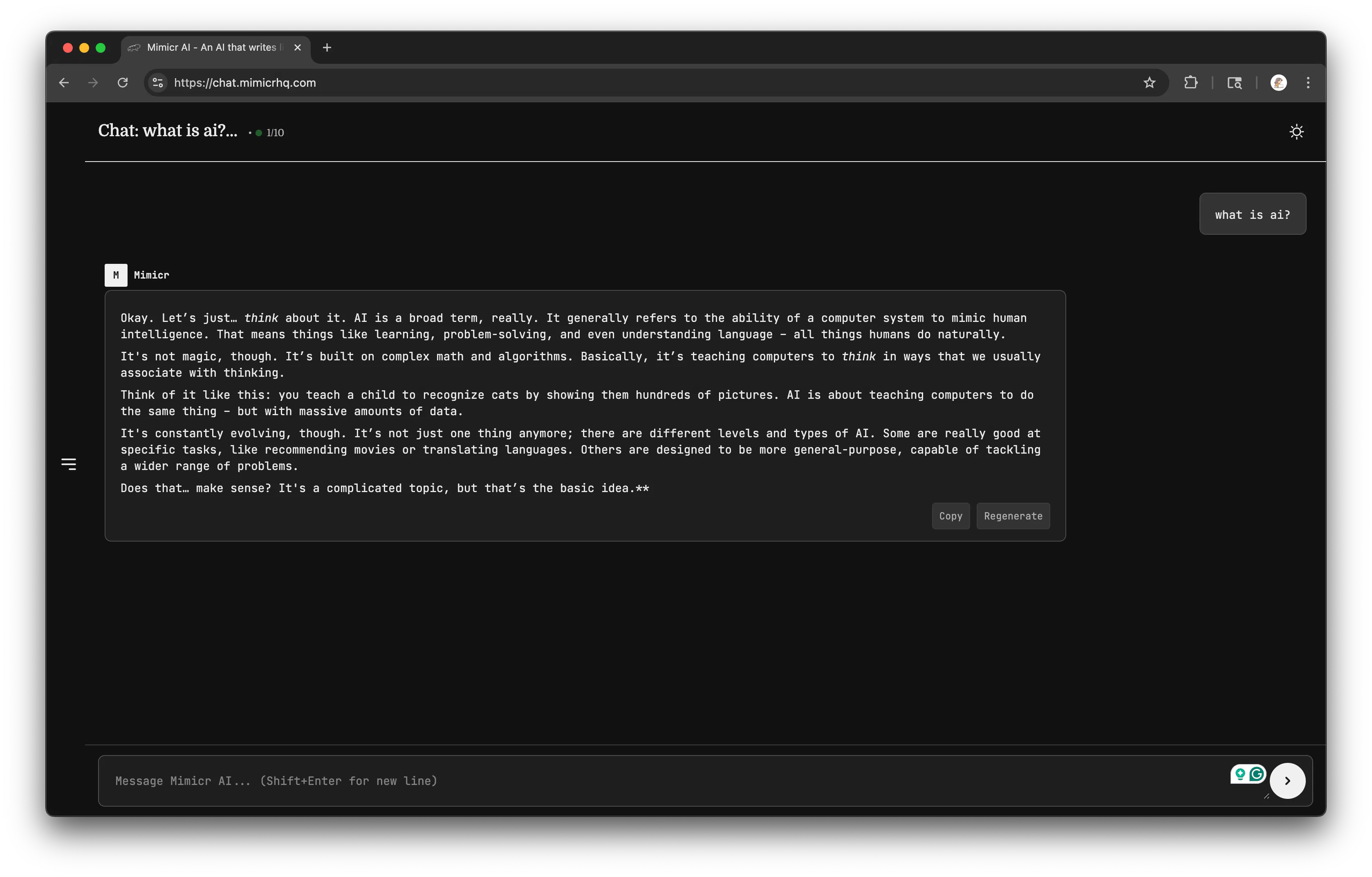Click the address bar URL chat.mimicrhq.com
This screenshot has height=877, width=1372.
click(245, 83)
